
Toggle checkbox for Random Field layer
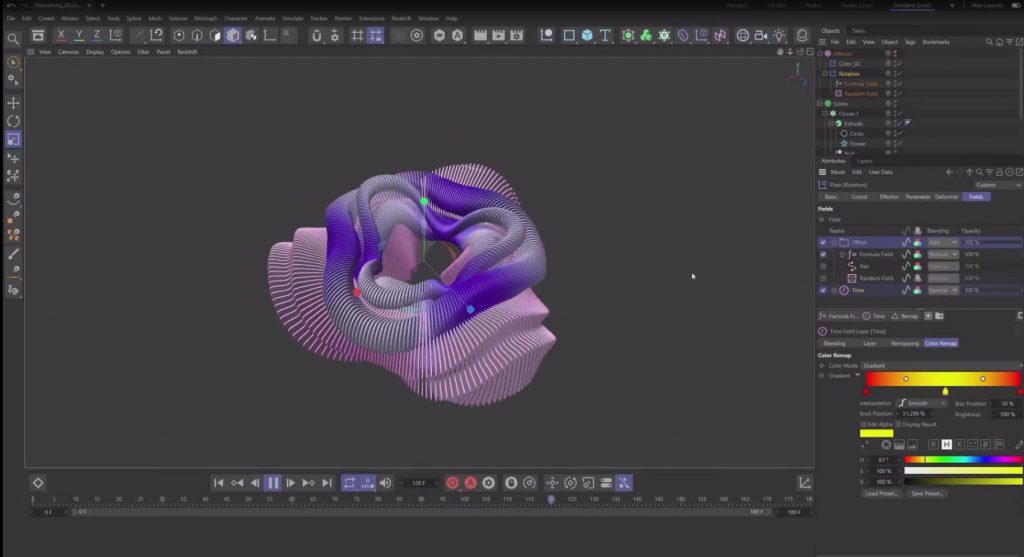pos(823,278)
